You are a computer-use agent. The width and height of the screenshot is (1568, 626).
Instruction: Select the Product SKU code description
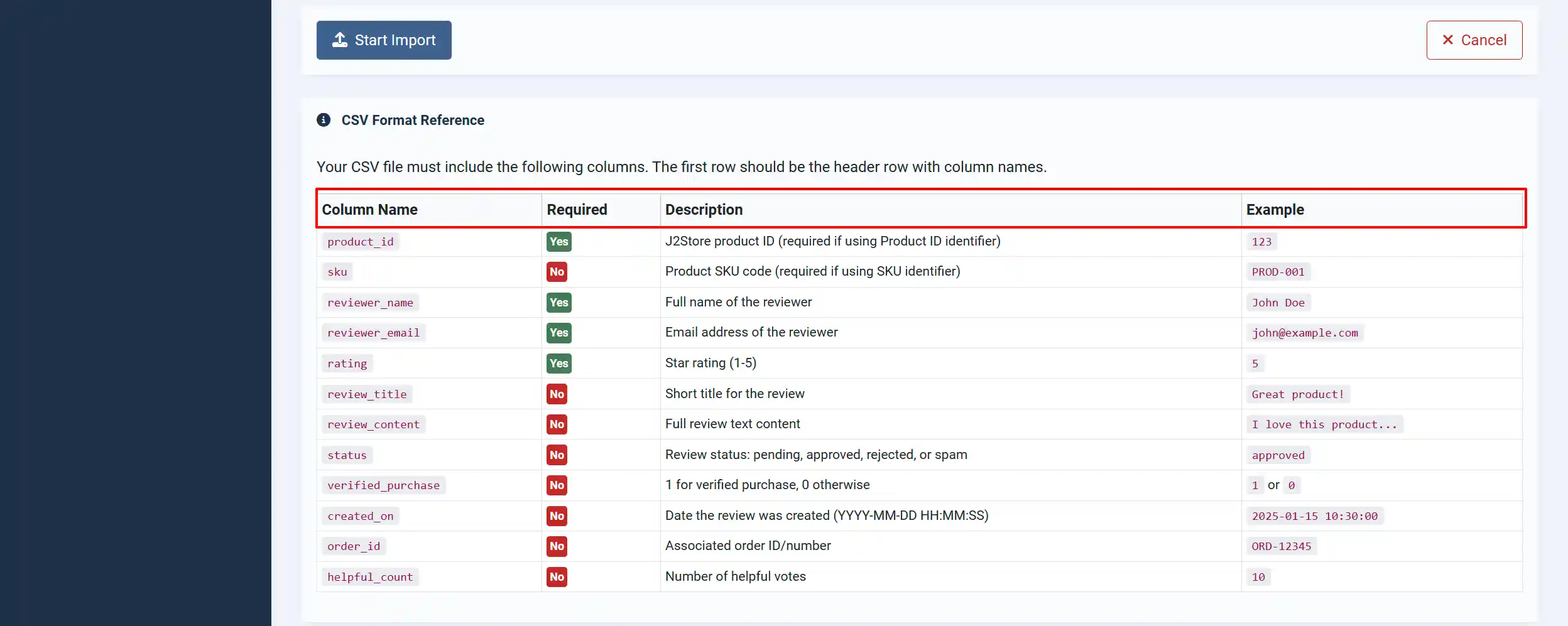(x=813, y=271)
